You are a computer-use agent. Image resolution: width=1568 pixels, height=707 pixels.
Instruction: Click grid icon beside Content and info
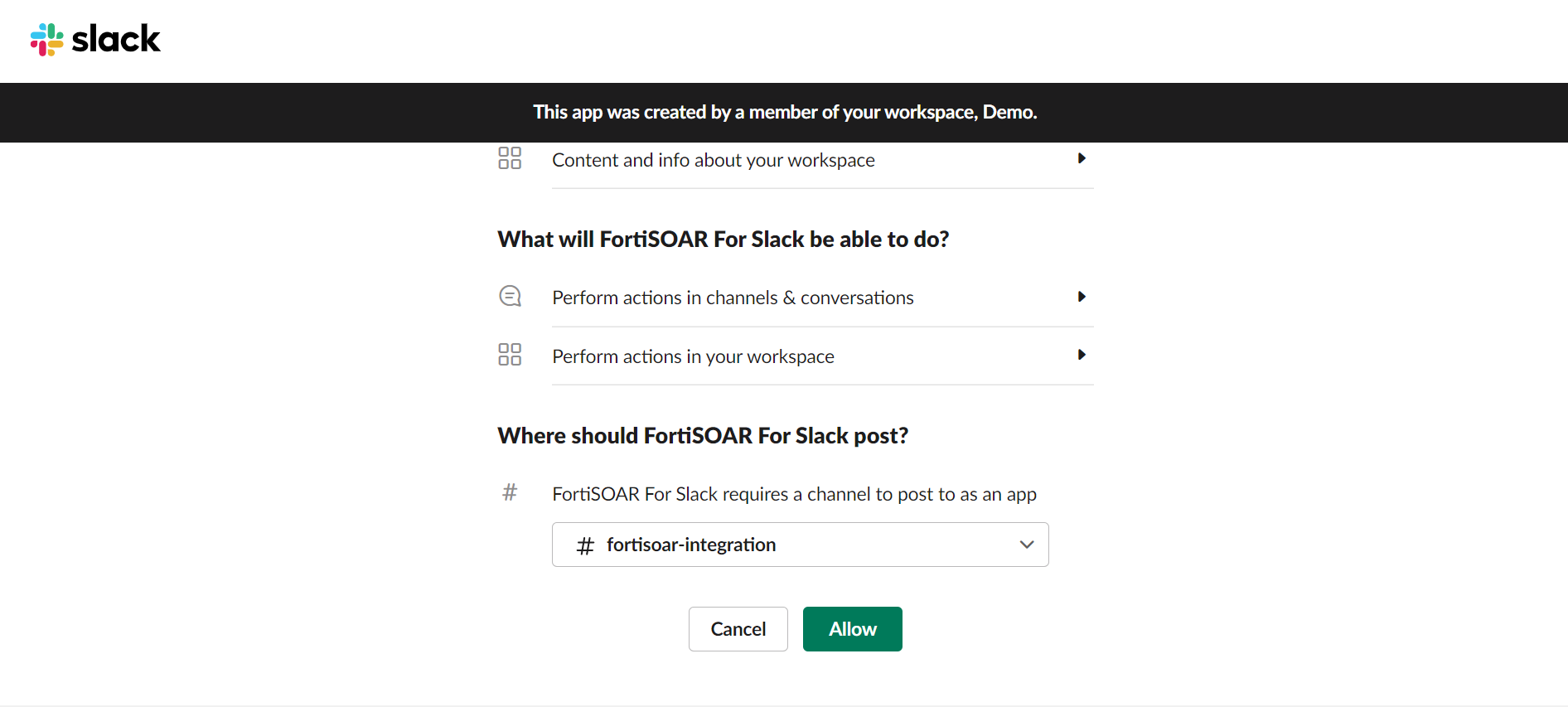510,158
